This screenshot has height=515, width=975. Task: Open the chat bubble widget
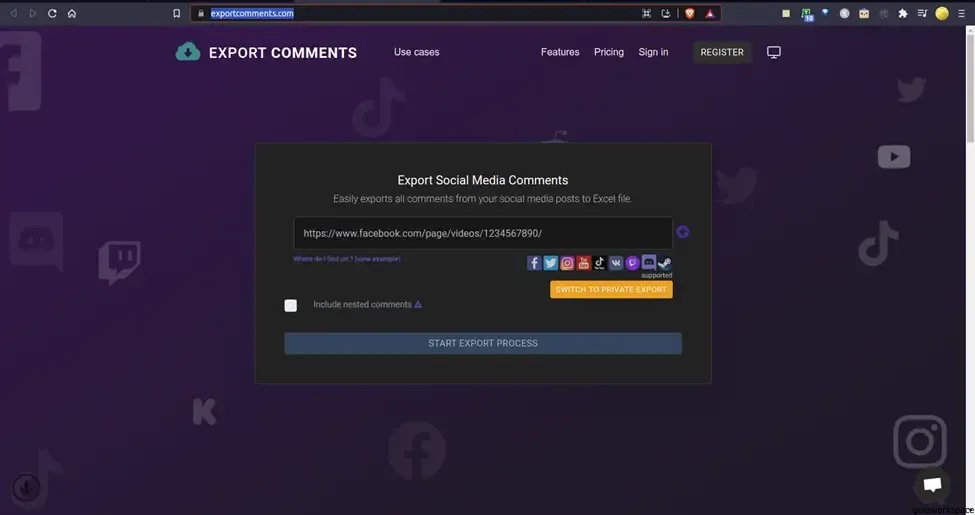(932, 485)
